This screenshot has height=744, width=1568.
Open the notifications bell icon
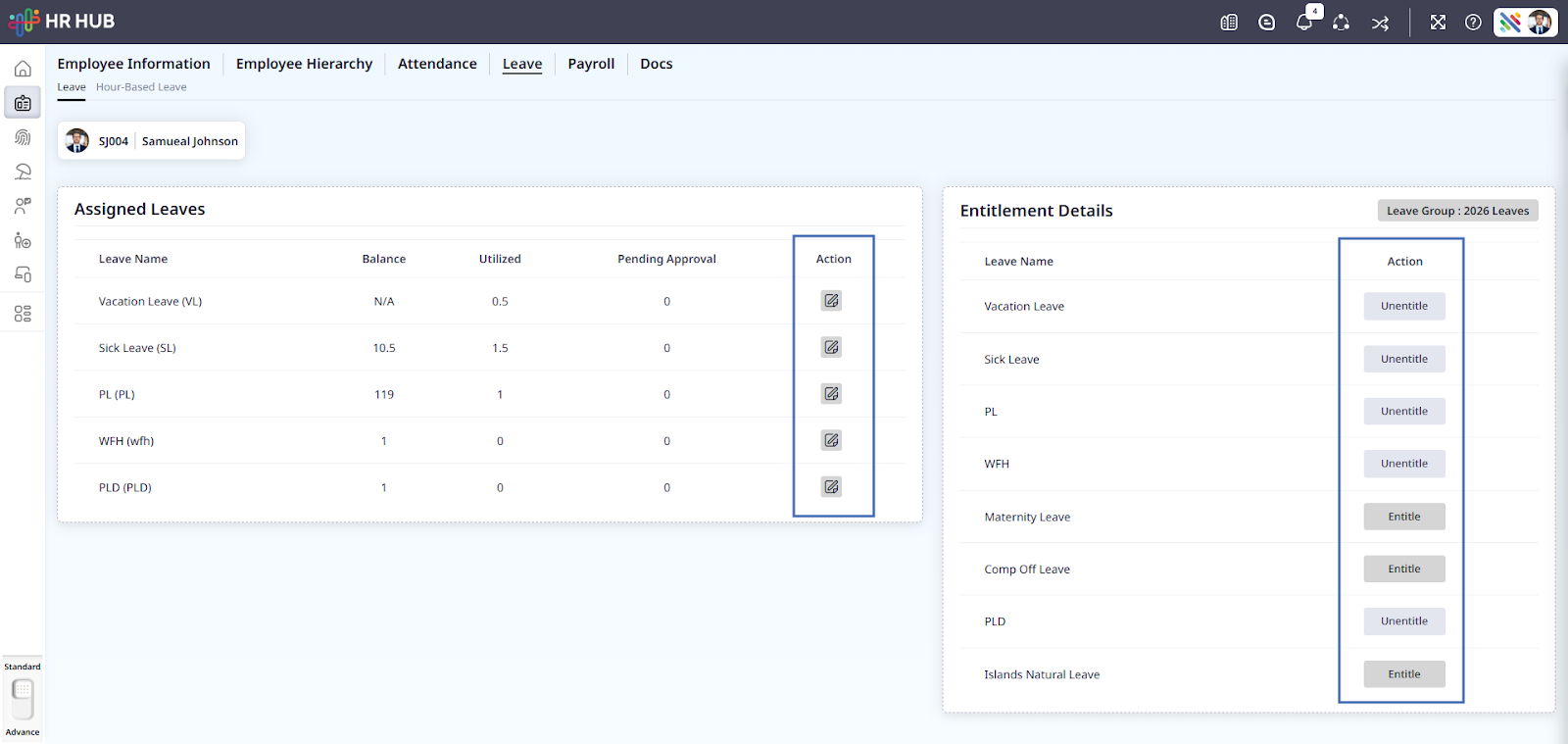pyautogui.click(x=1303, y=23)
